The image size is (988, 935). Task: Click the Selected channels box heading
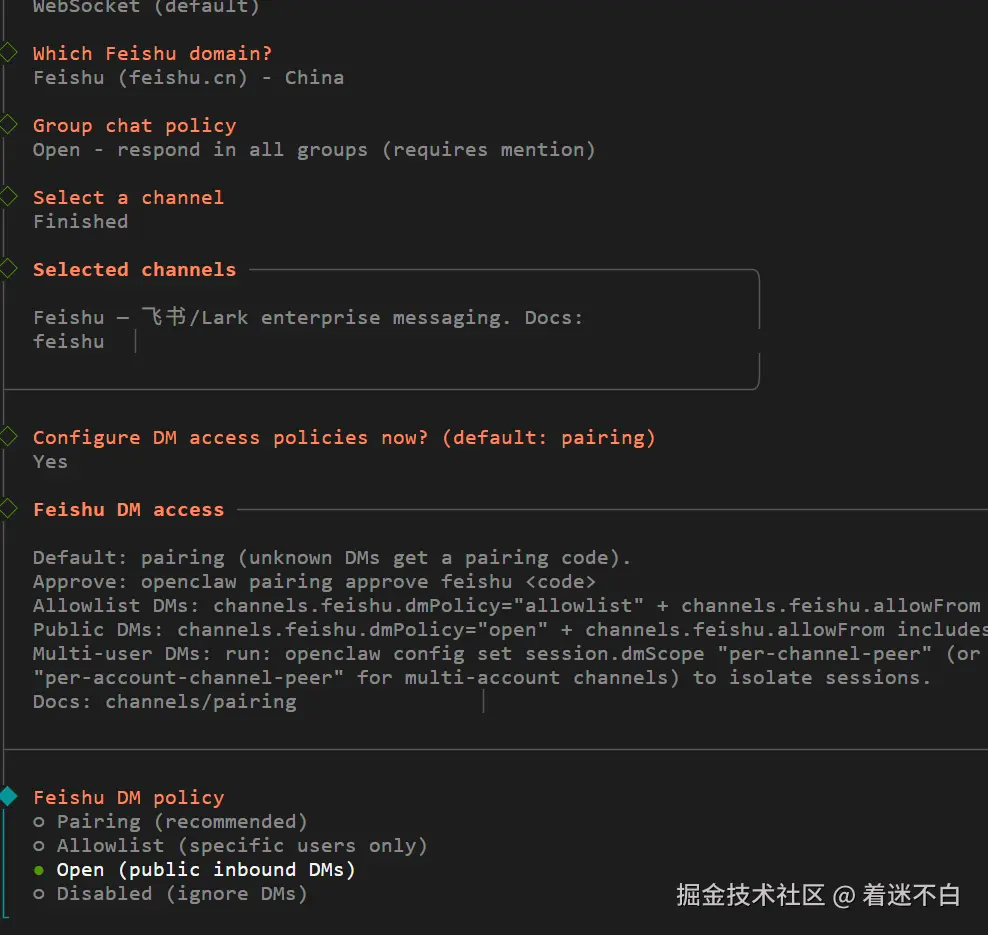click(134, 269)
